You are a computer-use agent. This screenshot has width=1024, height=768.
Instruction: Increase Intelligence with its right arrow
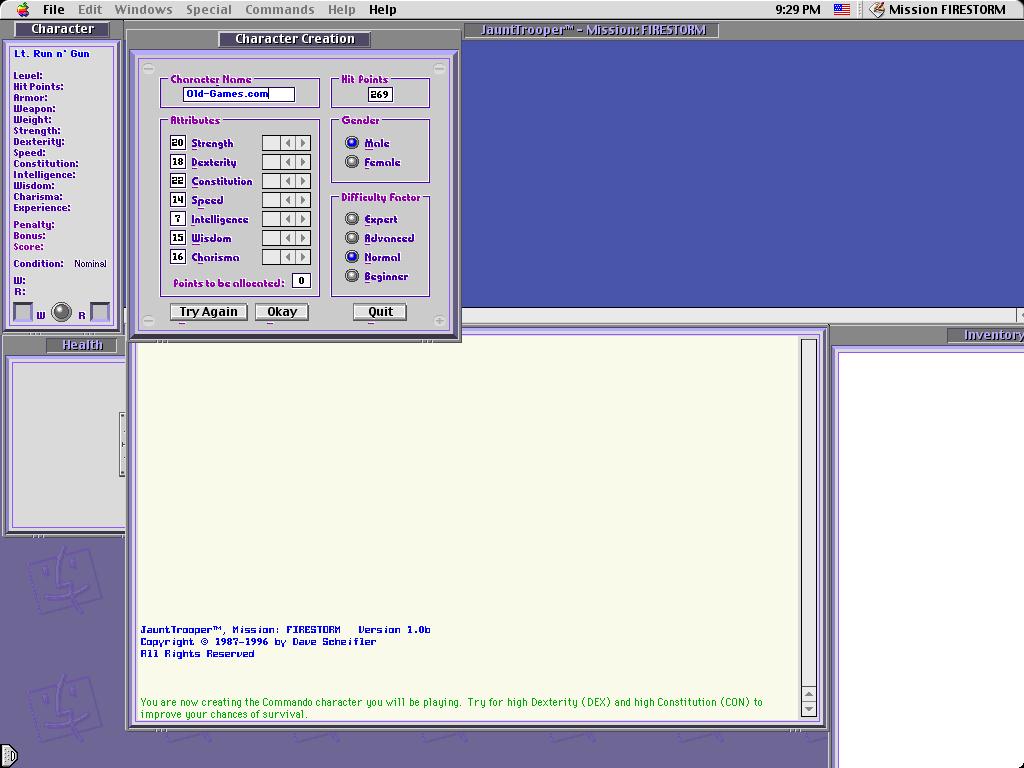click(303, 219)
